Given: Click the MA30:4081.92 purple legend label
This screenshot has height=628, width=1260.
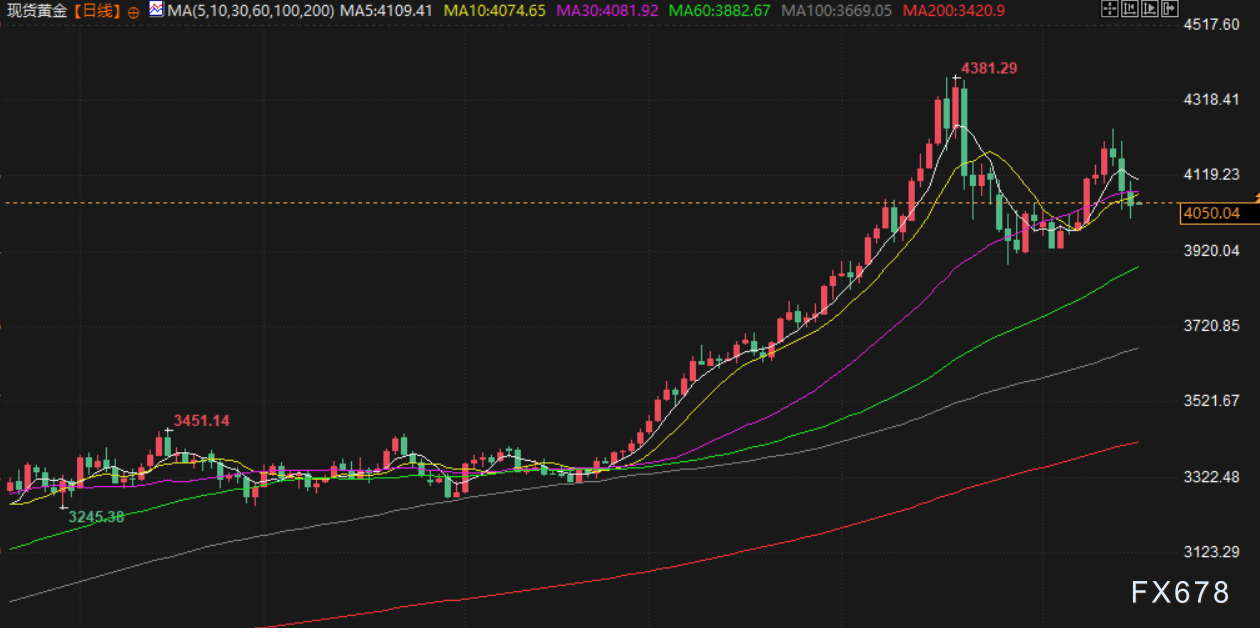Looking at the screenshot, I should (x=606, y=11).
